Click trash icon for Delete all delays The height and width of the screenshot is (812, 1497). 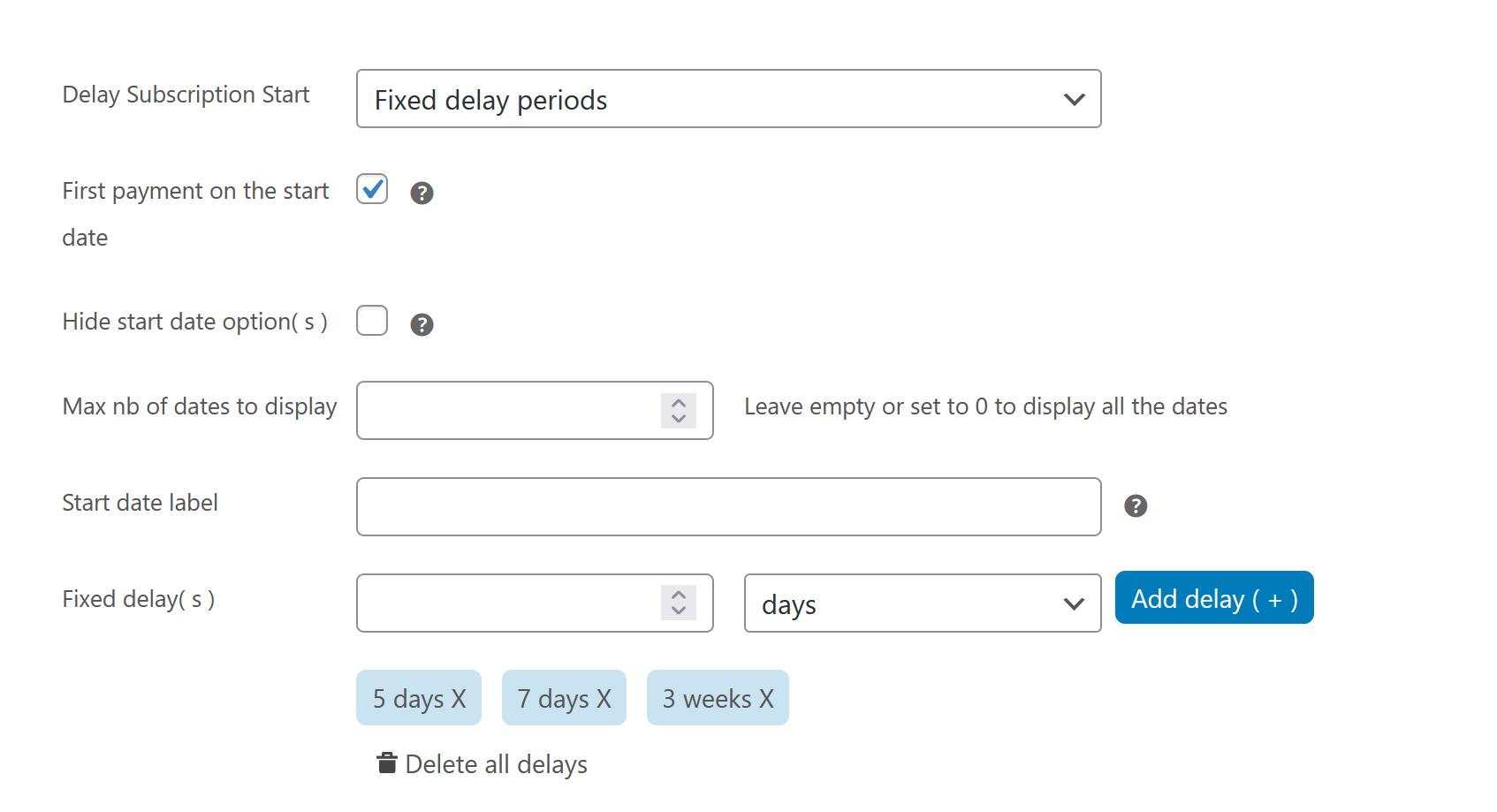[386, 763]
